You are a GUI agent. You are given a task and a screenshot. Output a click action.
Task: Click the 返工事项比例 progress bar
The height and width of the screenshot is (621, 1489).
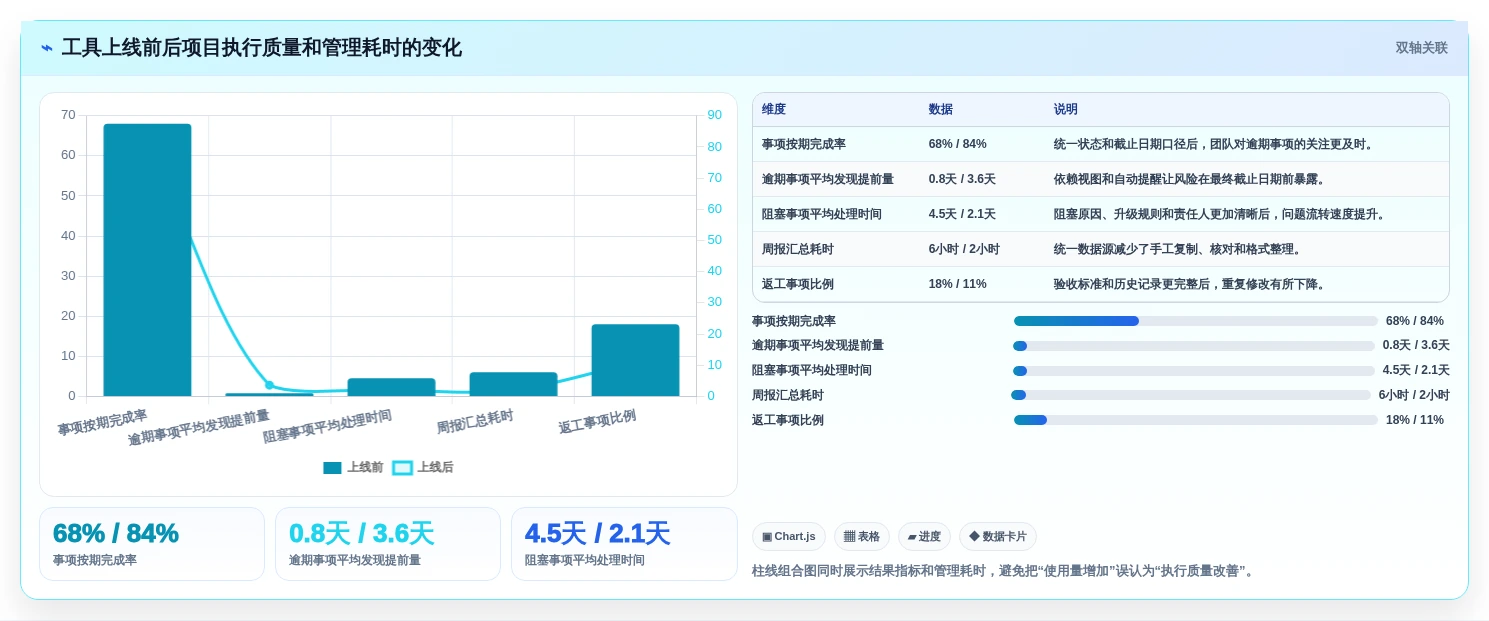1196,420
